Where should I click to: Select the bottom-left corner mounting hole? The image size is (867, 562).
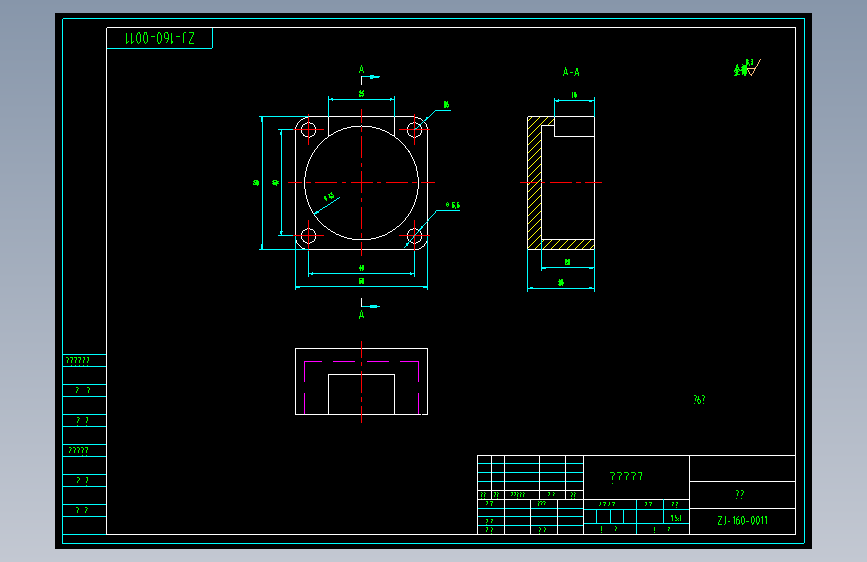coord(309,236)
